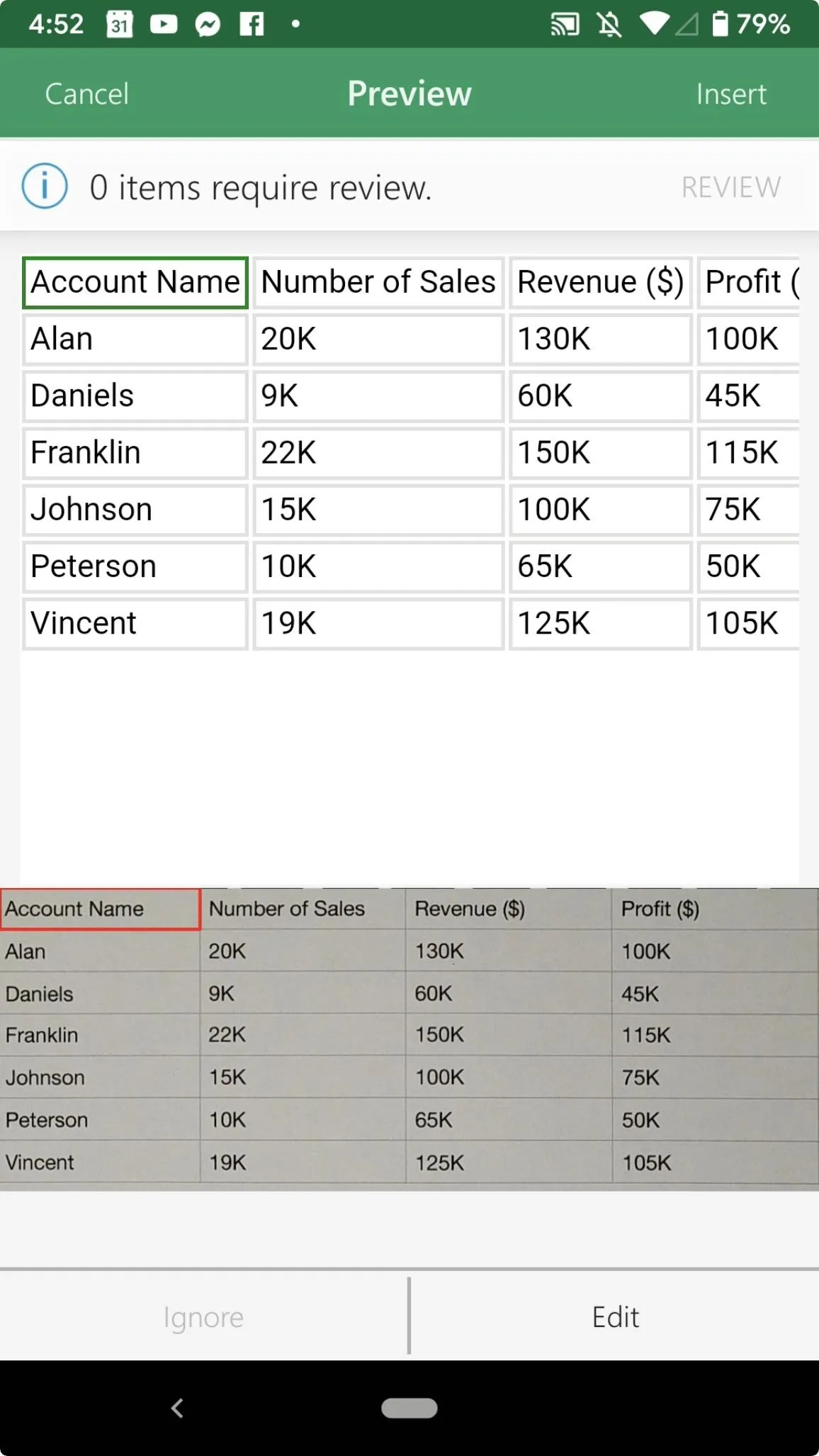This screenshot has width=819, height=1456.
Task: Select the Number of Sales header cell
Action: pyautogui.click(x=378, y=282)
